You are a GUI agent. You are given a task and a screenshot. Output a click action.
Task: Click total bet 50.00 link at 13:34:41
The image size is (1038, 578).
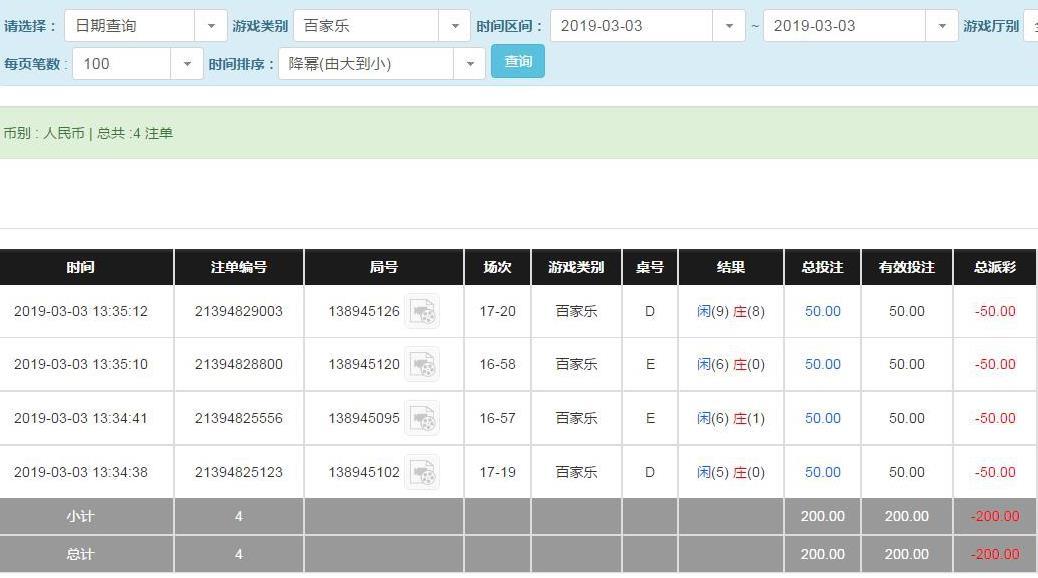click(x=822, y=418)
